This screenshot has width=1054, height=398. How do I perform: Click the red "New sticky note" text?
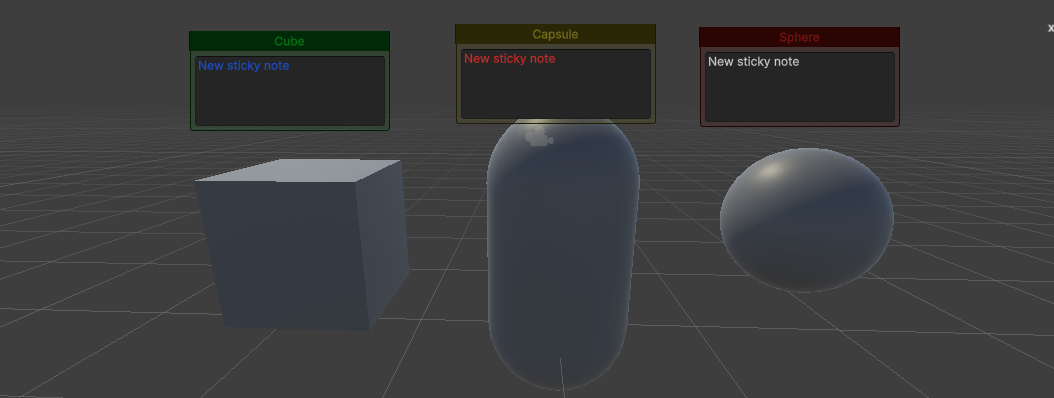coord(510,59)
